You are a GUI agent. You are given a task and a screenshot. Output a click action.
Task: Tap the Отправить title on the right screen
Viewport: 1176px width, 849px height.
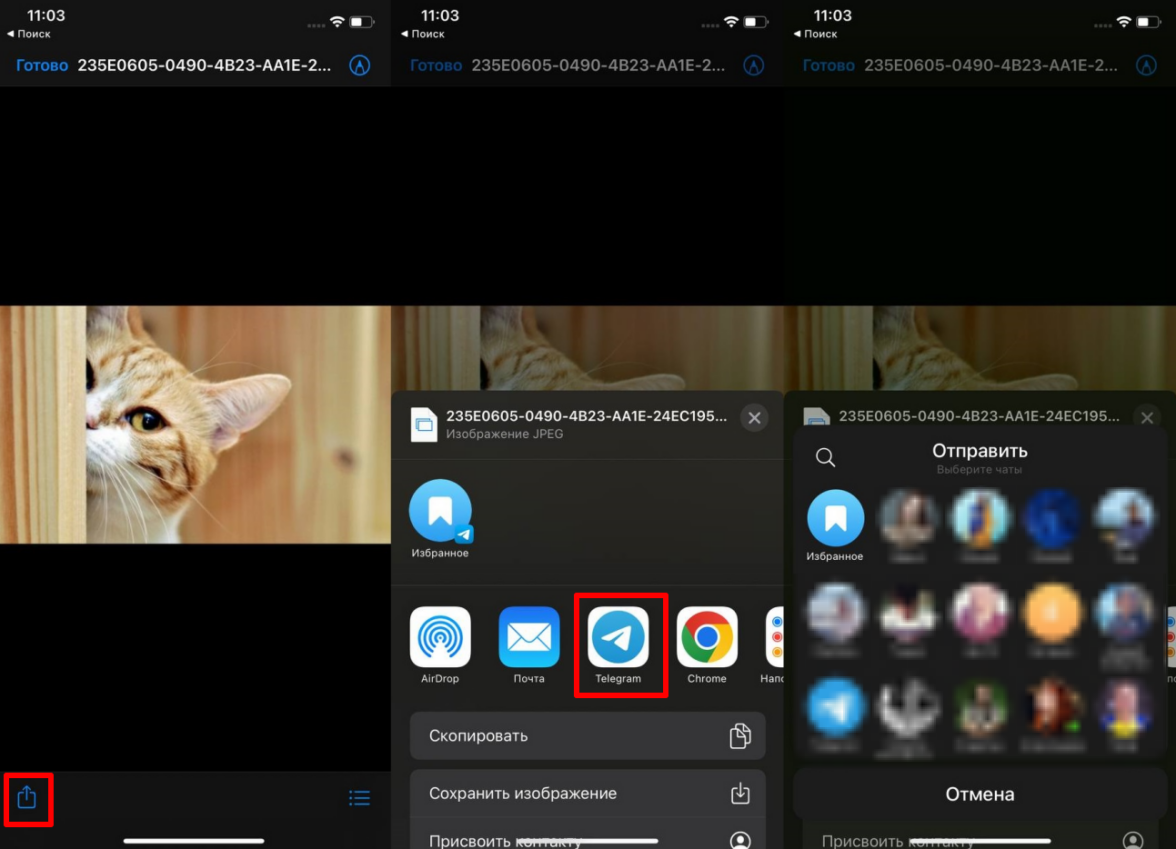coord(980,451)
